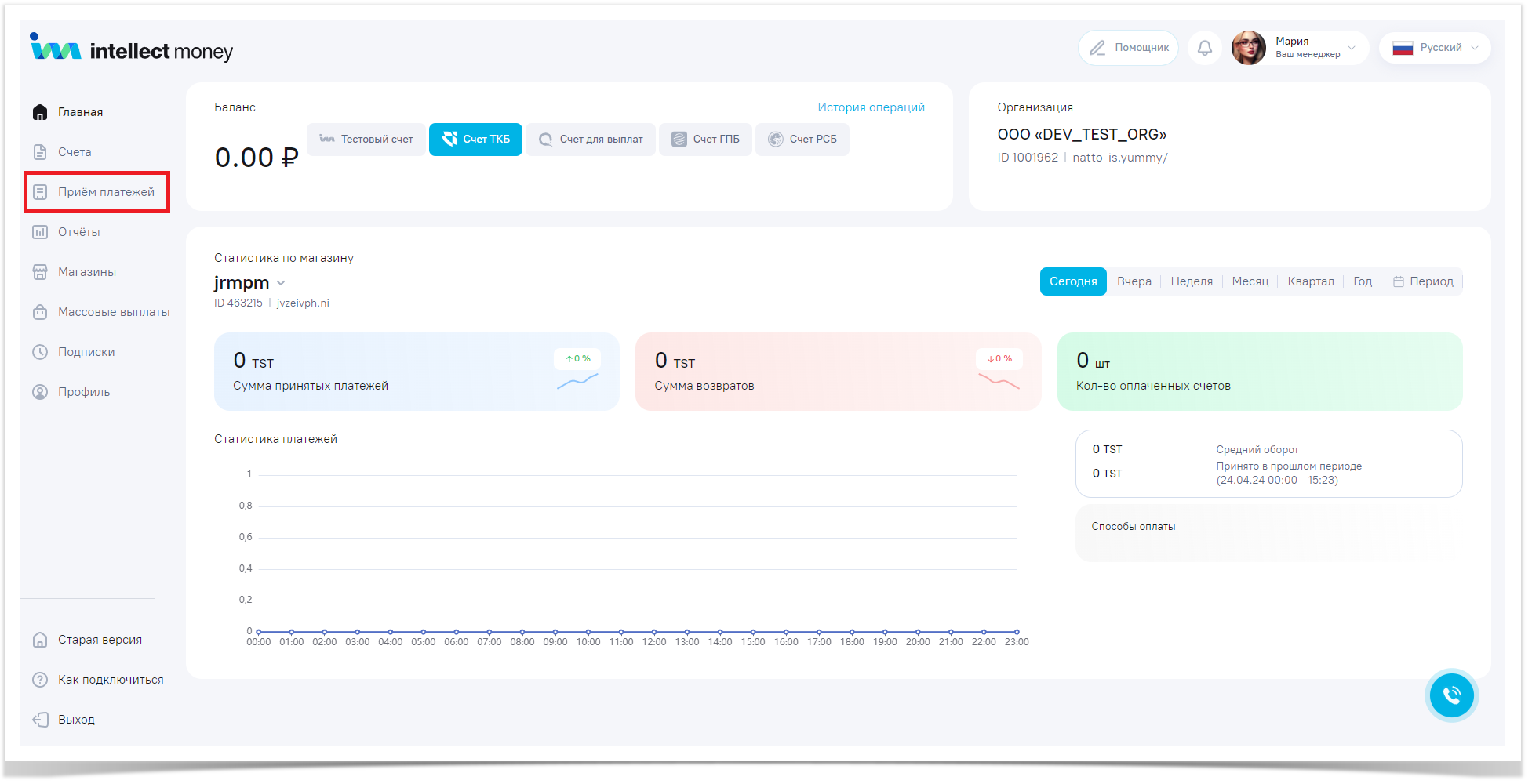Screen dimensions: 1532x784
Task: Click Выход to log out
Action: 75,720
